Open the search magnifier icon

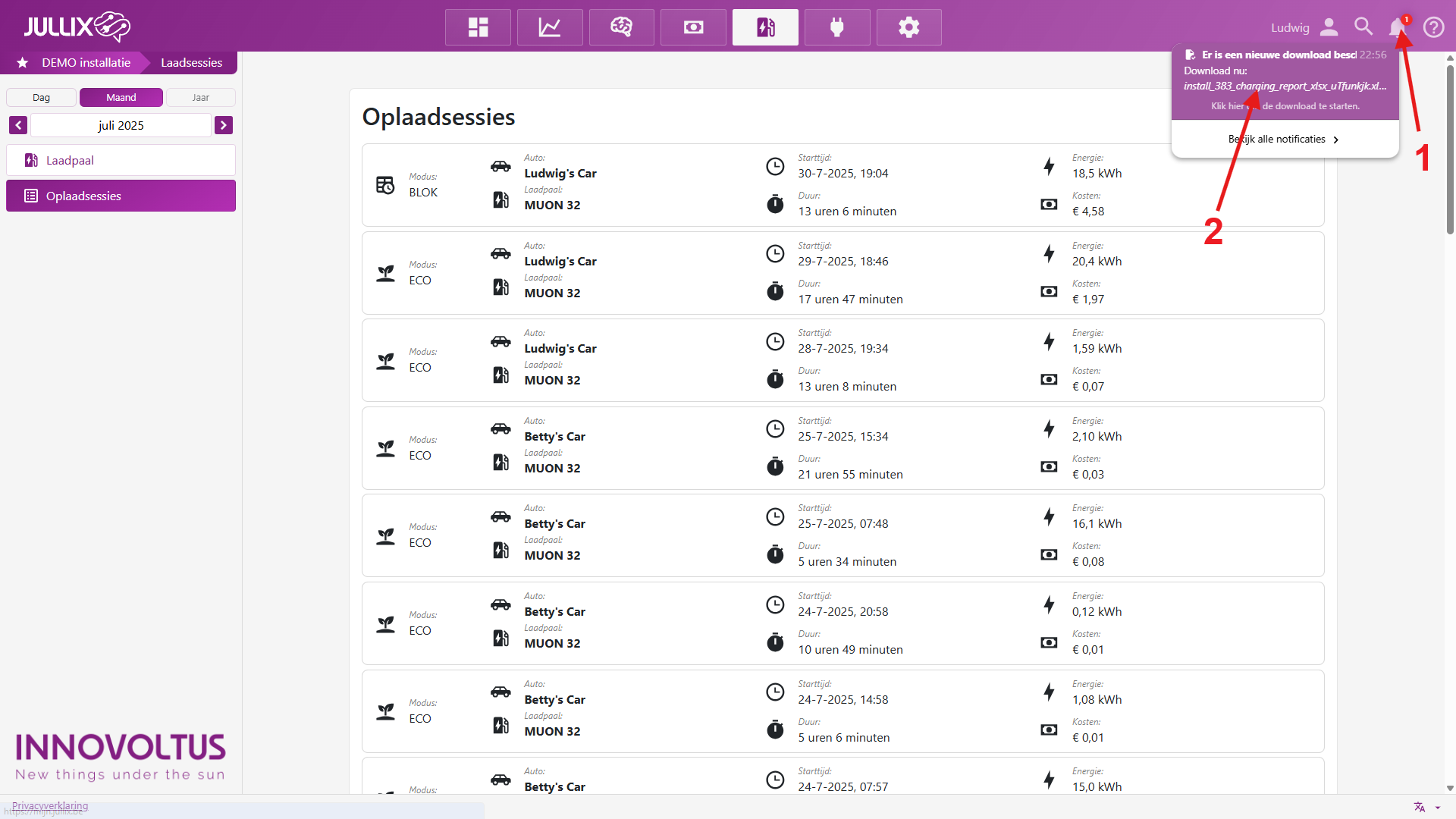click(1363, 27)
